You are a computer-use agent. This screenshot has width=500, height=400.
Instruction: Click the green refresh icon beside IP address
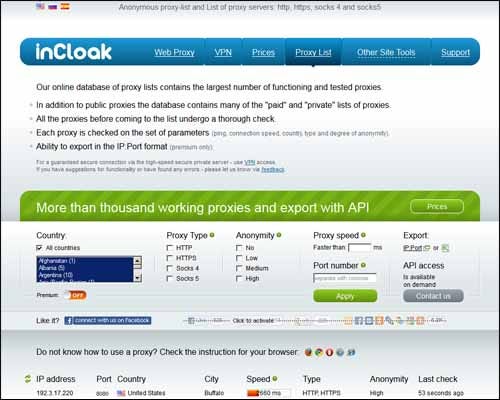pos(28,379)
